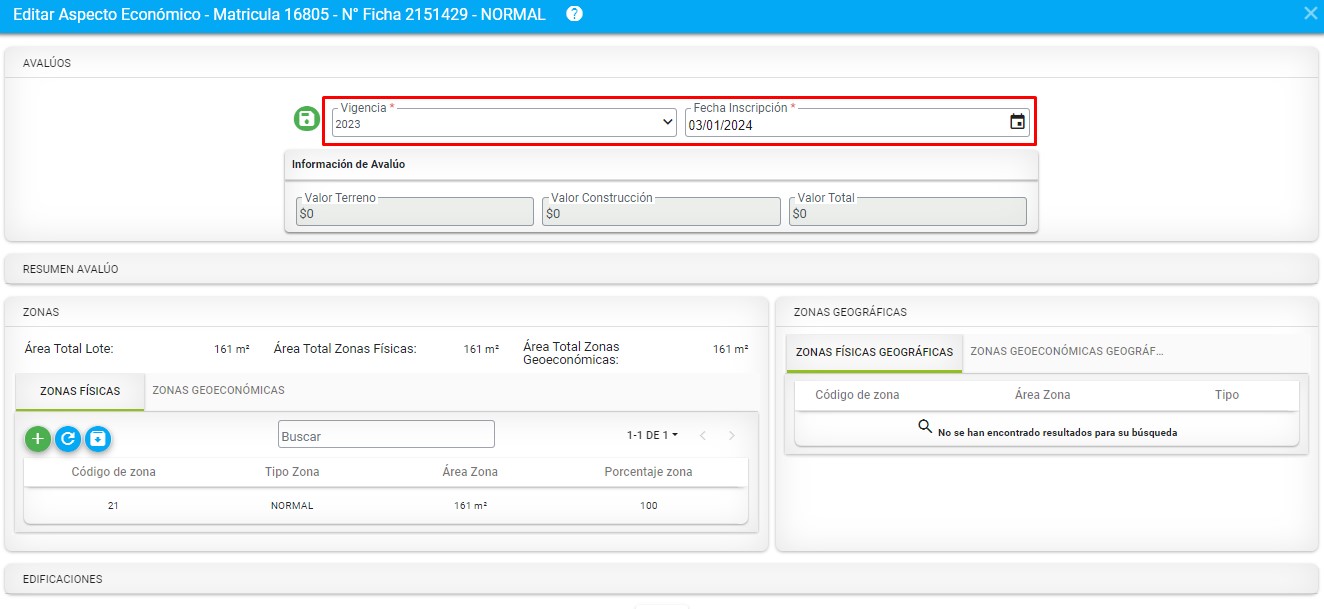This screenshot has height=609, width=1324.
Task: Click the Área Total Zonas Físicas label
Action: (345, 349)
